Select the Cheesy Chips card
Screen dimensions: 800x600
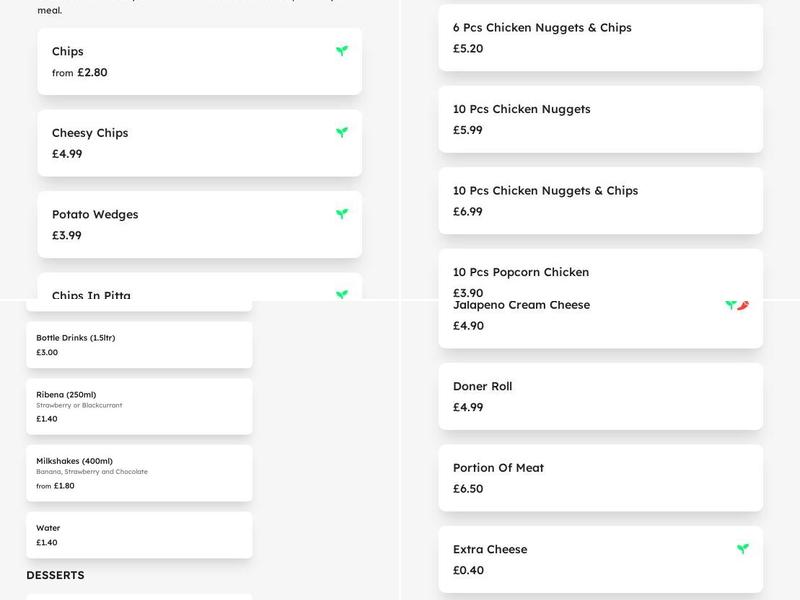pyautogui.click(x=198, y=143)
